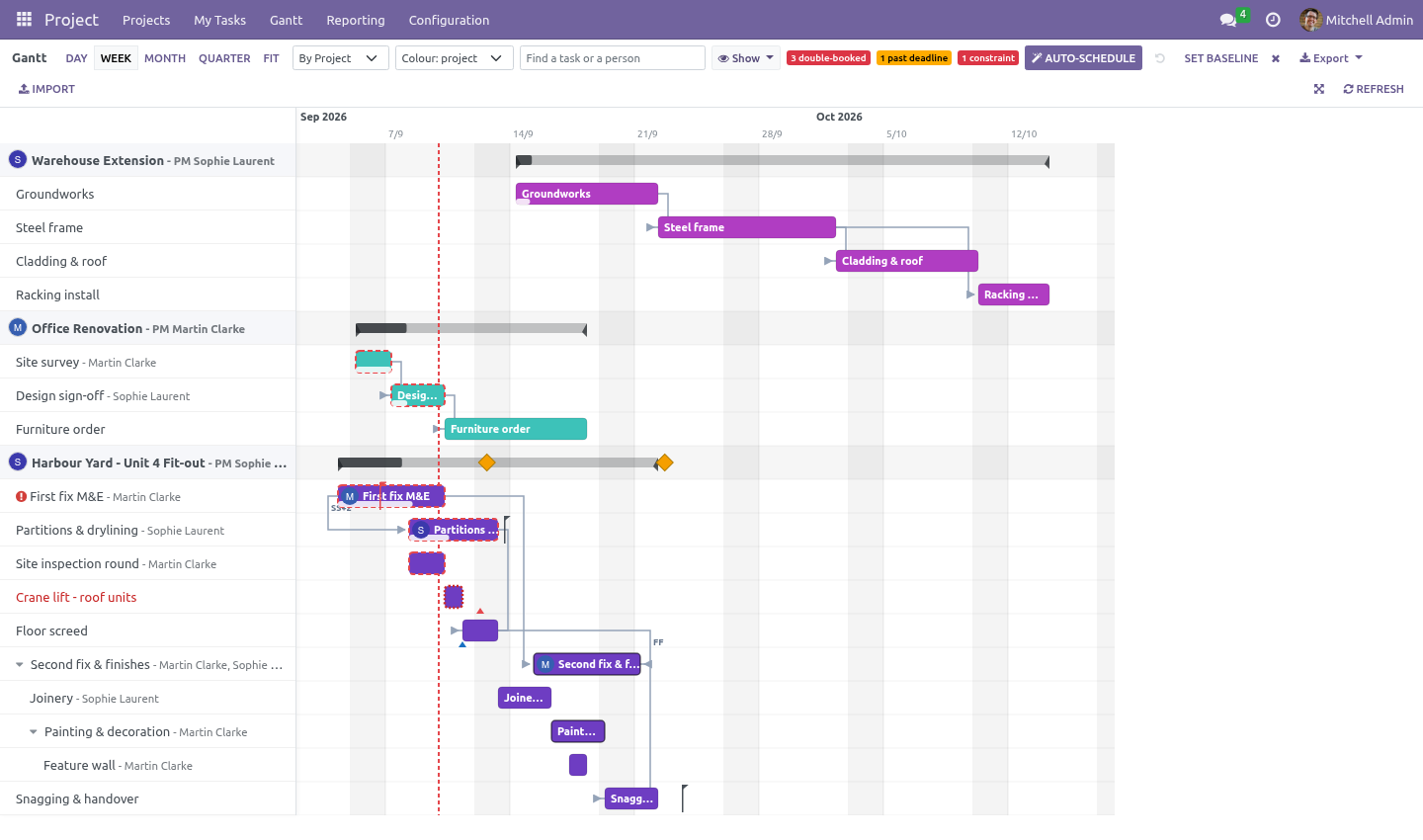Open My Tasks menu

(x=219, y=20)
